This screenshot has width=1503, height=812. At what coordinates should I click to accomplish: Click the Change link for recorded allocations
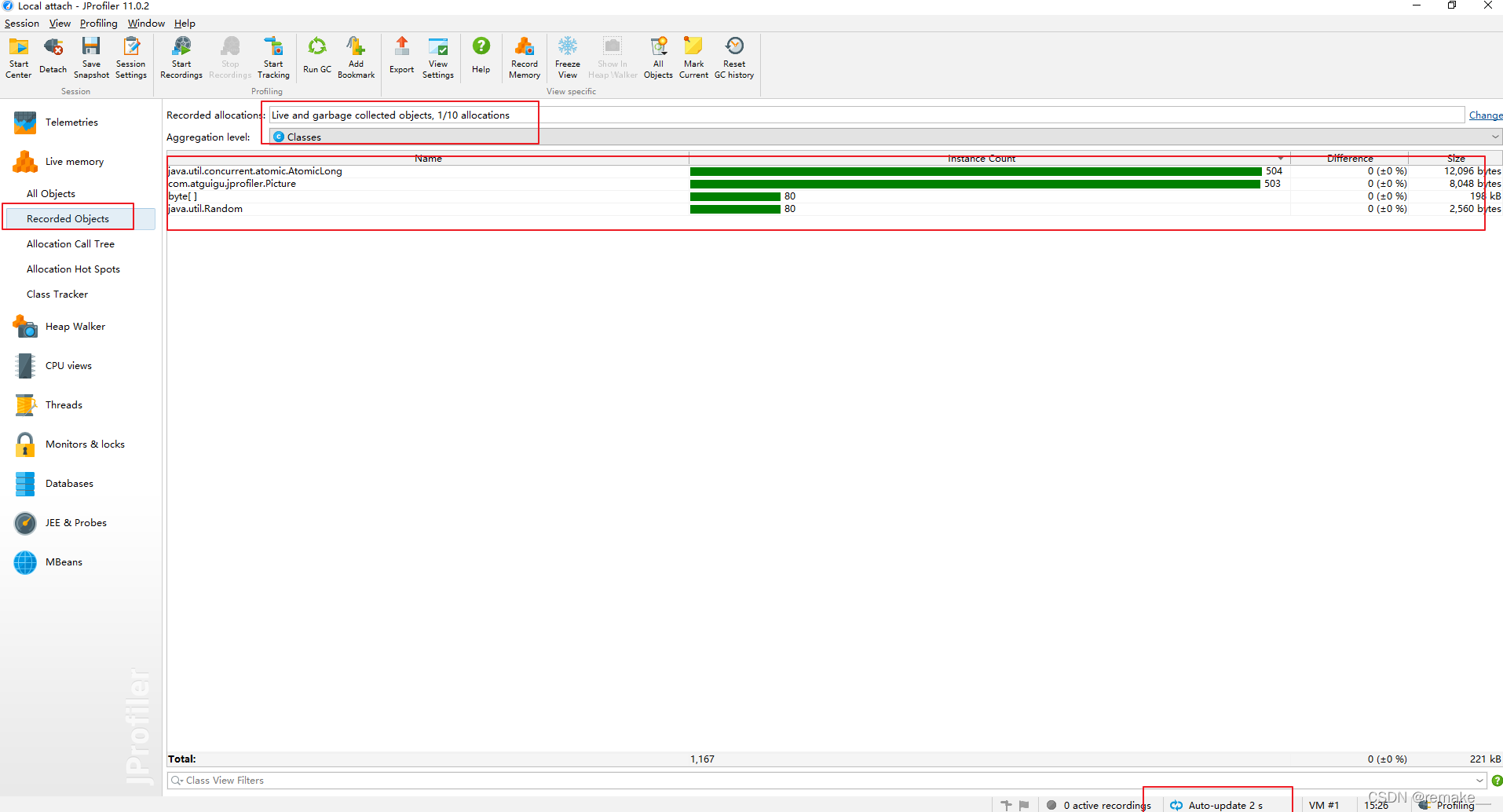click(x=1485, y=115)
